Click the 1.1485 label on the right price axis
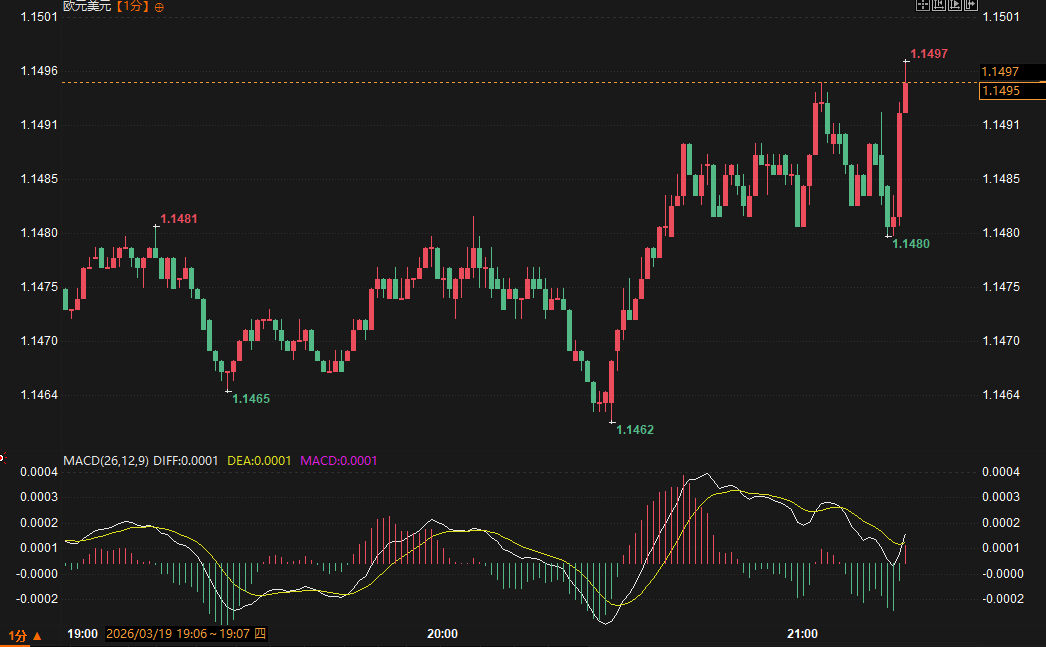1046x647 pixels. (x=1001, y=179)
